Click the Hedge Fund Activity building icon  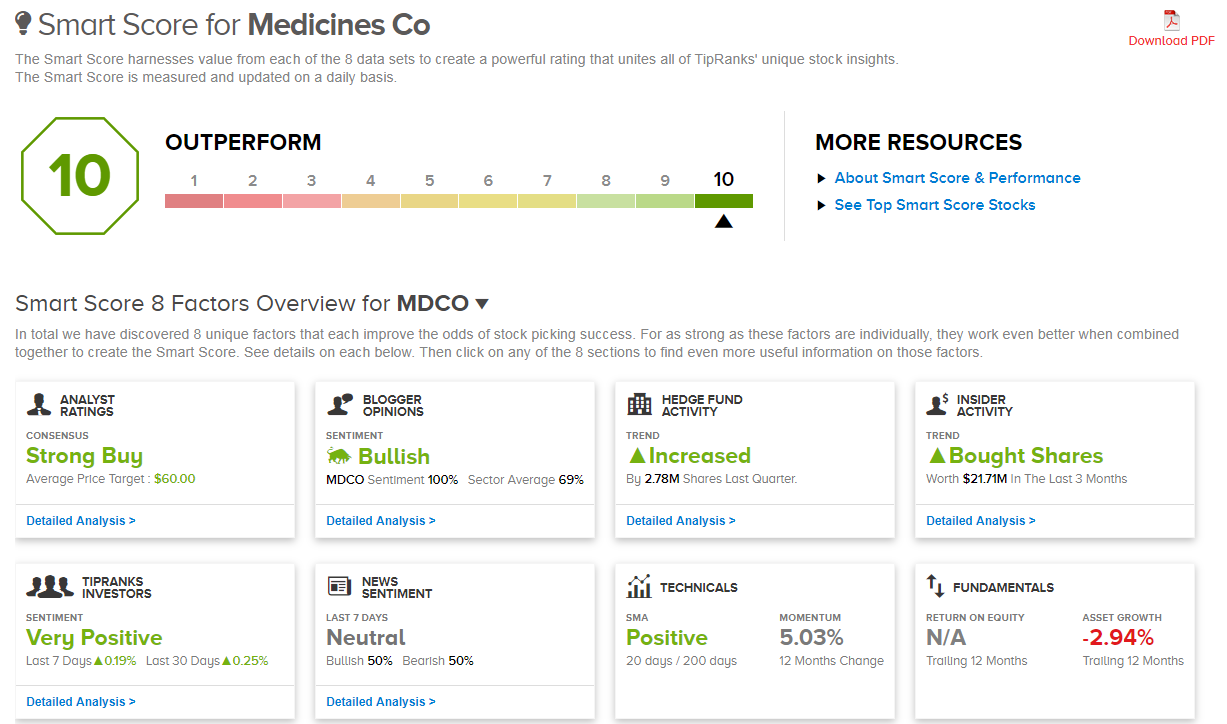tap(639, 404)
